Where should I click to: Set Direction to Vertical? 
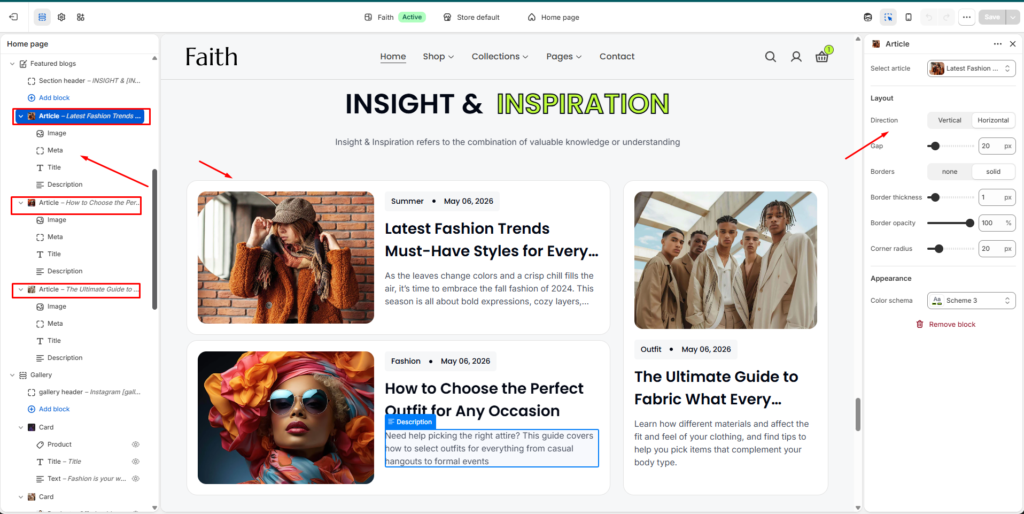[x=950, y=120]
